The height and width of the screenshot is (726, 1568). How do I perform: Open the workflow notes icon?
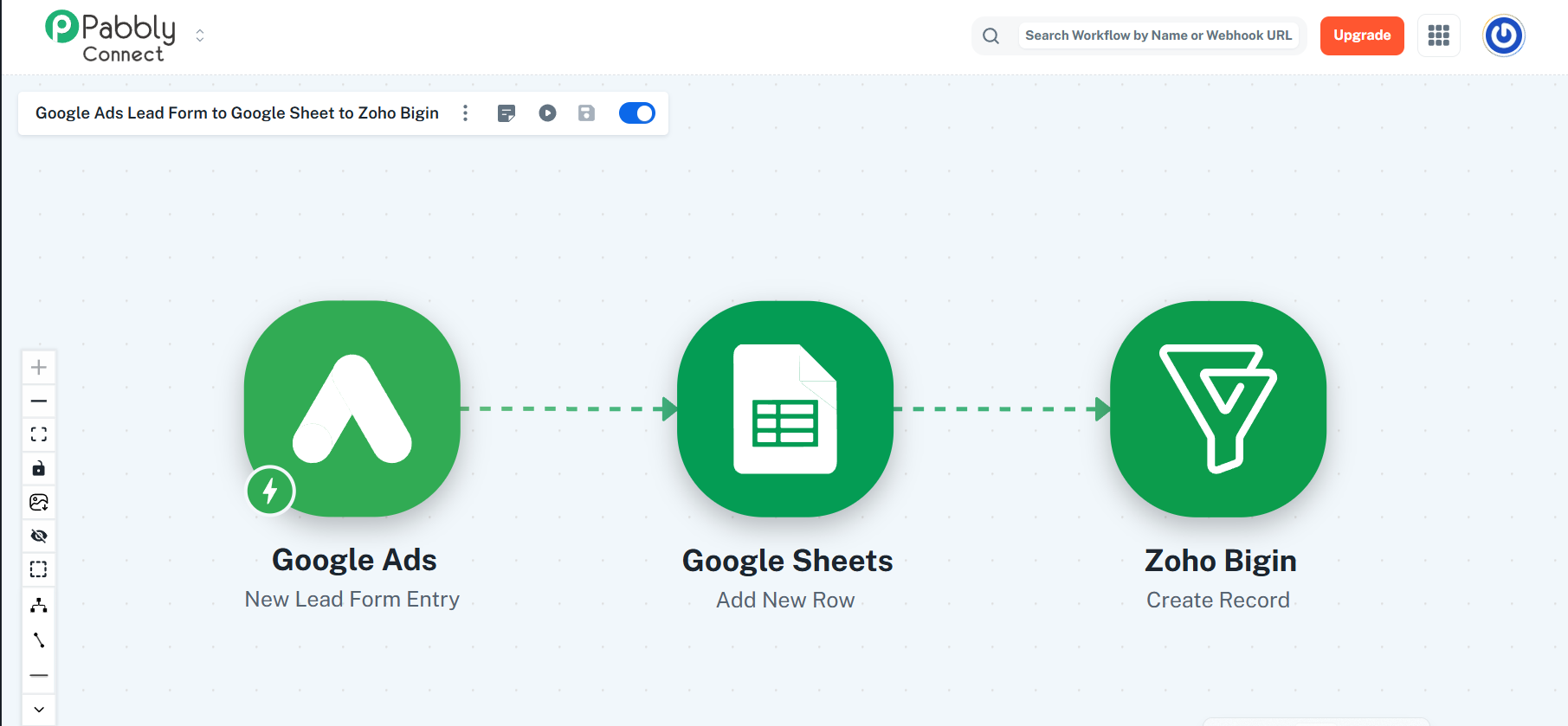coord(507,113)
